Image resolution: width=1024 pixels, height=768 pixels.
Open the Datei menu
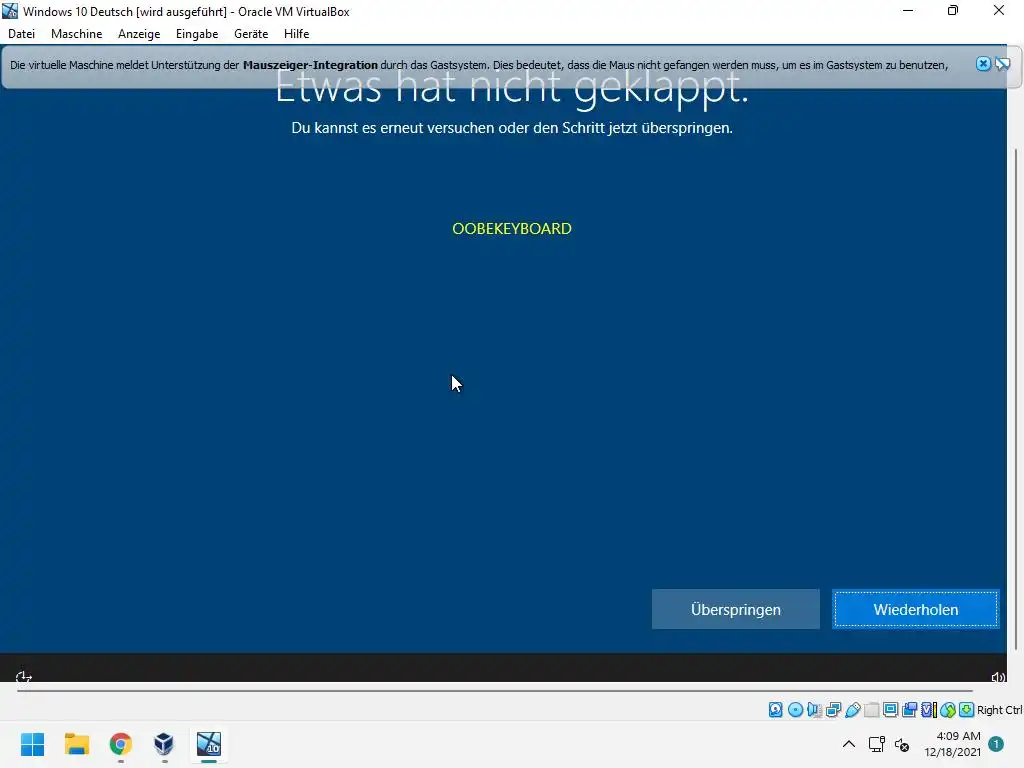tap(22, 34)
